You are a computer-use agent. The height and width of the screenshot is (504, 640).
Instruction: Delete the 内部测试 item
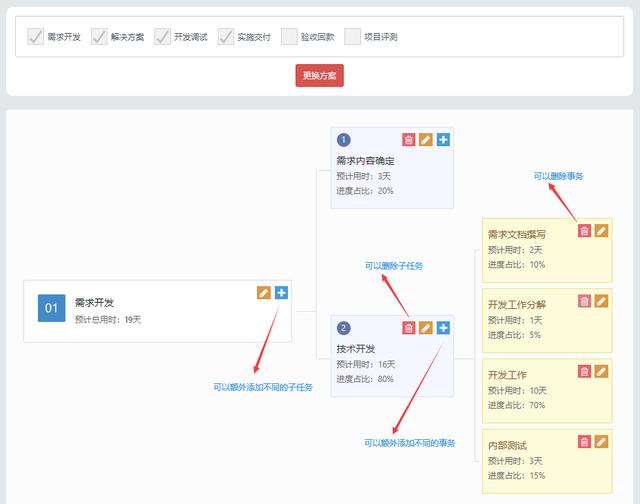(x=584, y=442)
